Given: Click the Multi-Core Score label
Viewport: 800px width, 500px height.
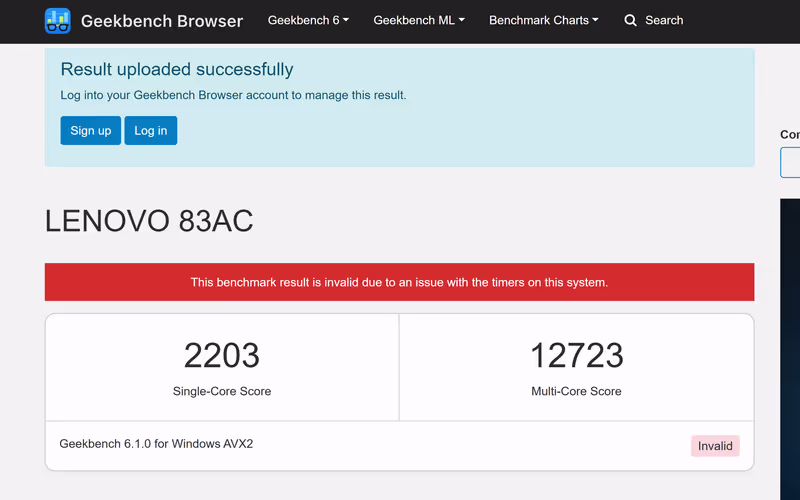Looking at the screenshot, I should pos(576,391).
